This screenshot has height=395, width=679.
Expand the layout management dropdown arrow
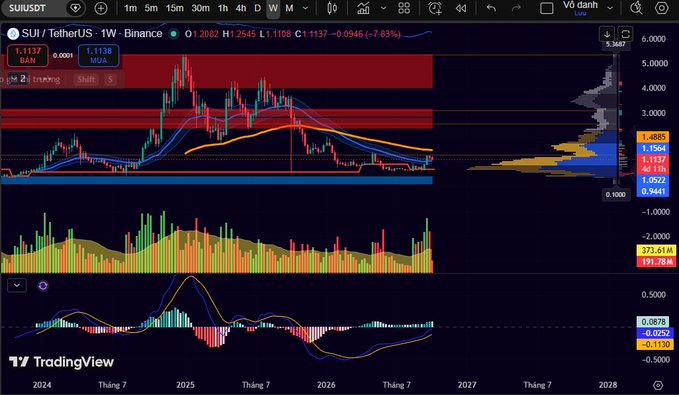pos(610,8)
